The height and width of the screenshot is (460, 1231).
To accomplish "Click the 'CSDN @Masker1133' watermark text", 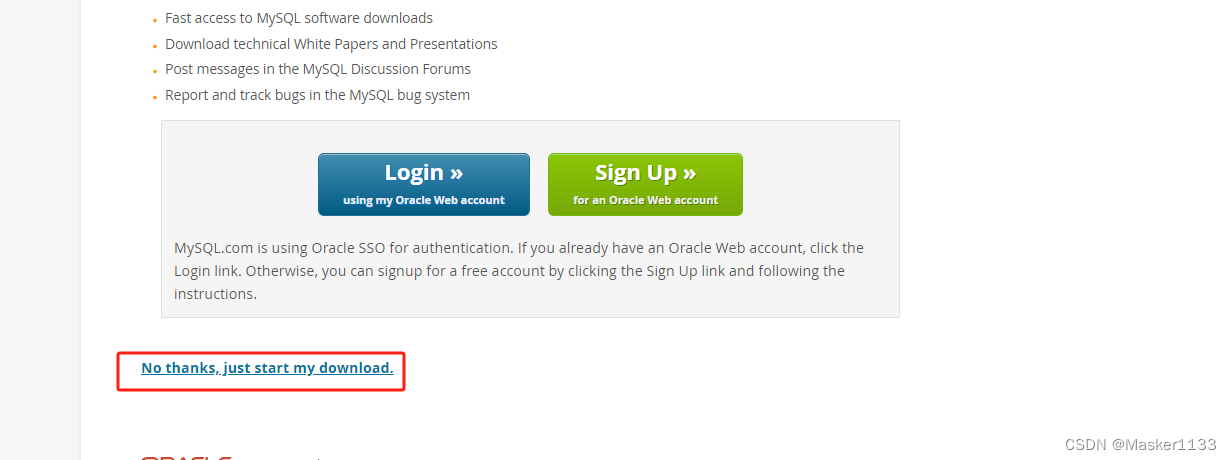I will (1140, 444).
